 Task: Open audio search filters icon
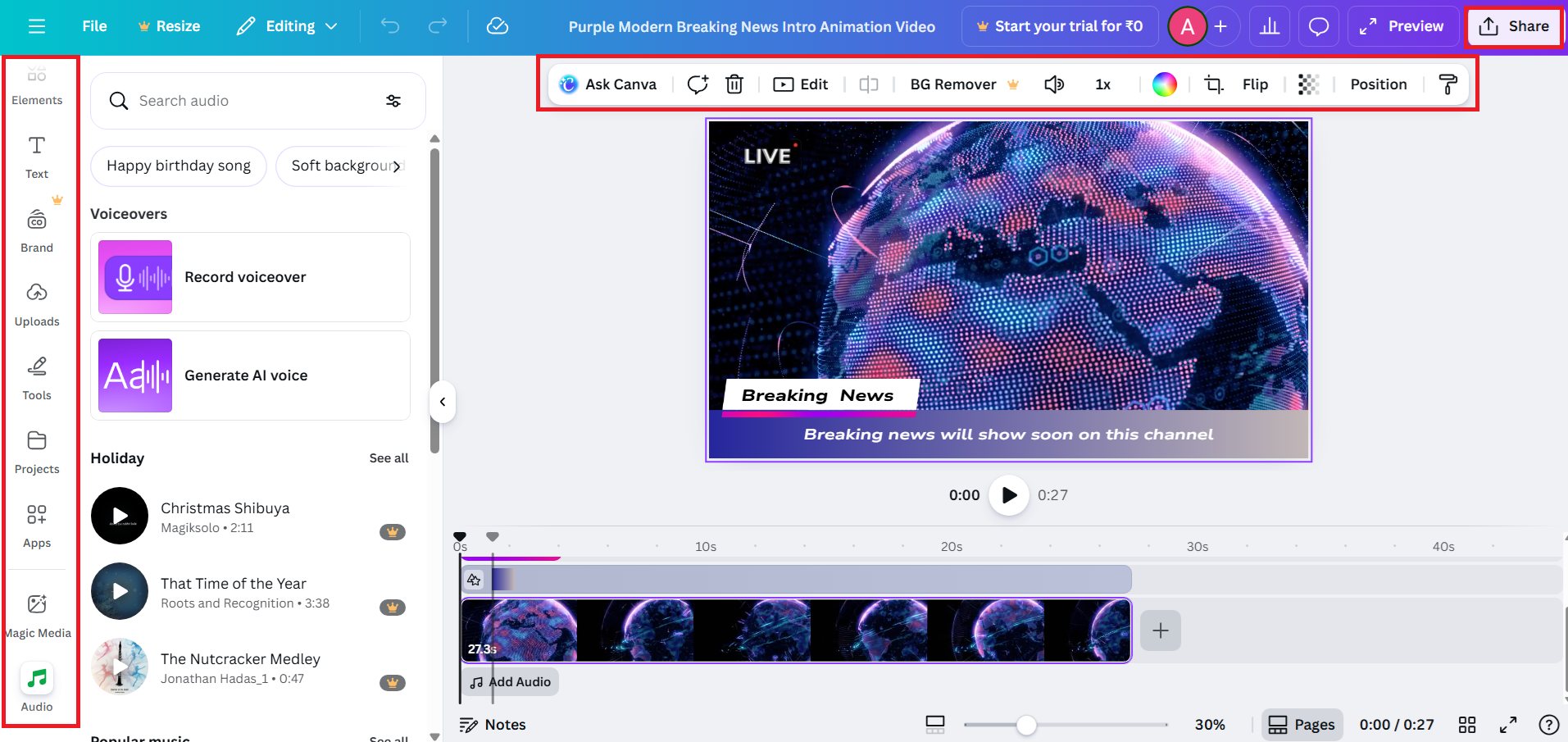click(393, 101)
